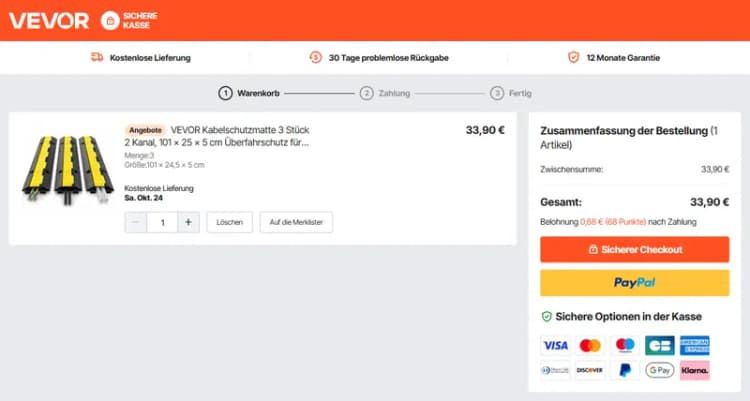Select the Mastercard payment icon
The height and width of the screenshot is (401, 750).
[x=590, y=345]
